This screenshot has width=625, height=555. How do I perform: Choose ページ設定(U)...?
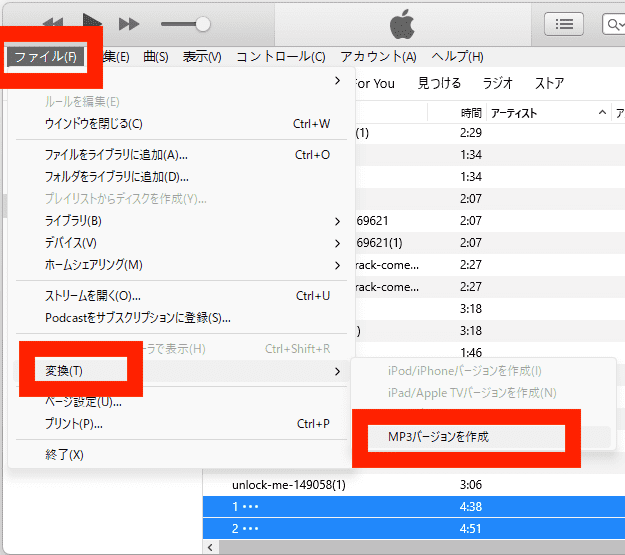(182, 402)
